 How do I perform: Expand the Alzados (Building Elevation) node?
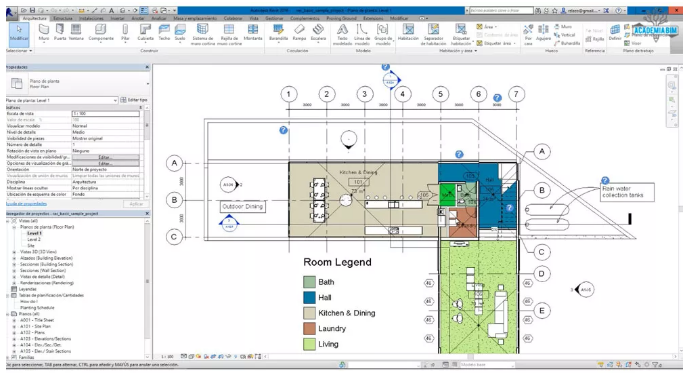(14, 258)
